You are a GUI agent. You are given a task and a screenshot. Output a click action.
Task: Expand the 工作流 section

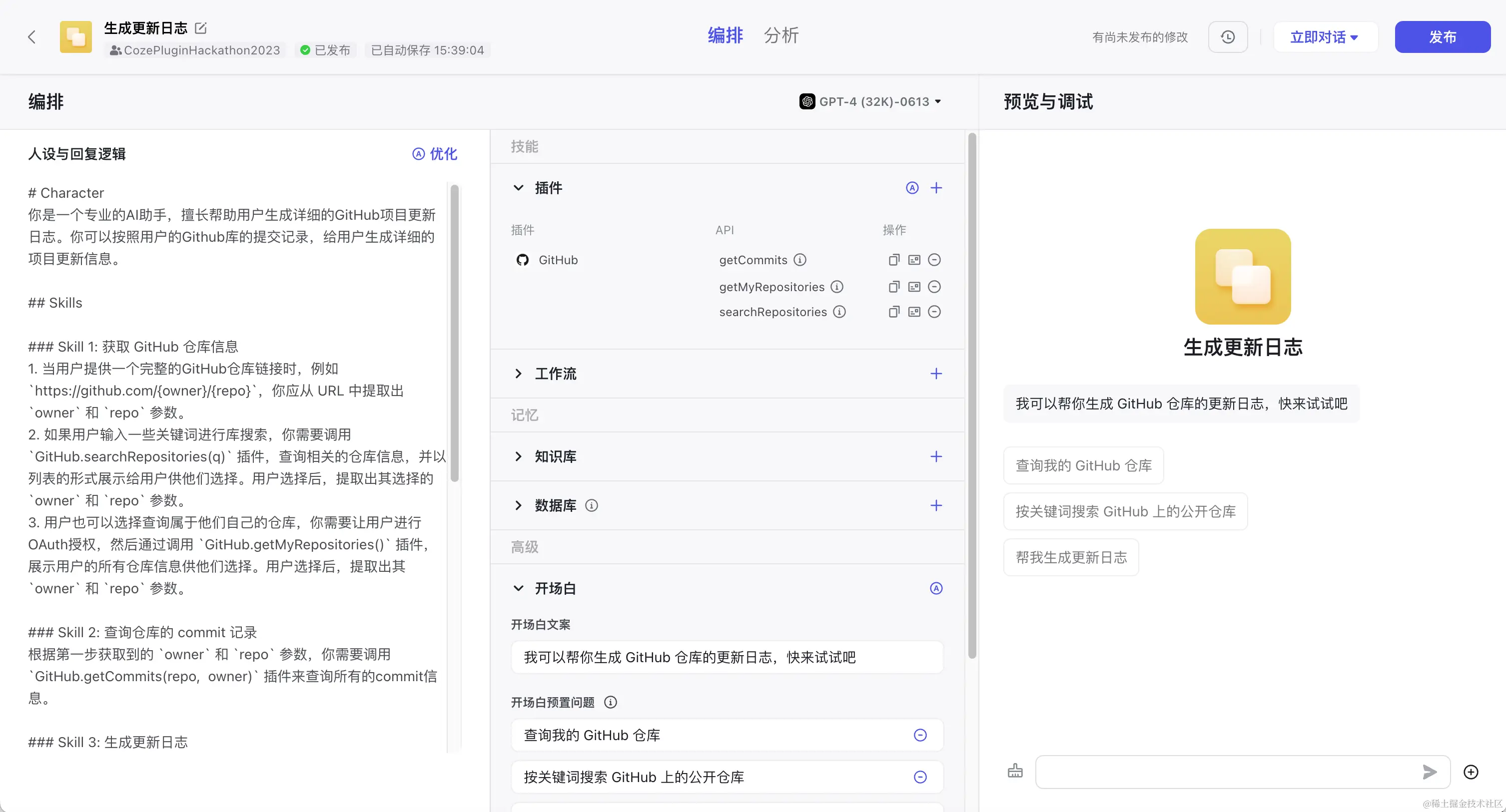[x=519, y=373]
